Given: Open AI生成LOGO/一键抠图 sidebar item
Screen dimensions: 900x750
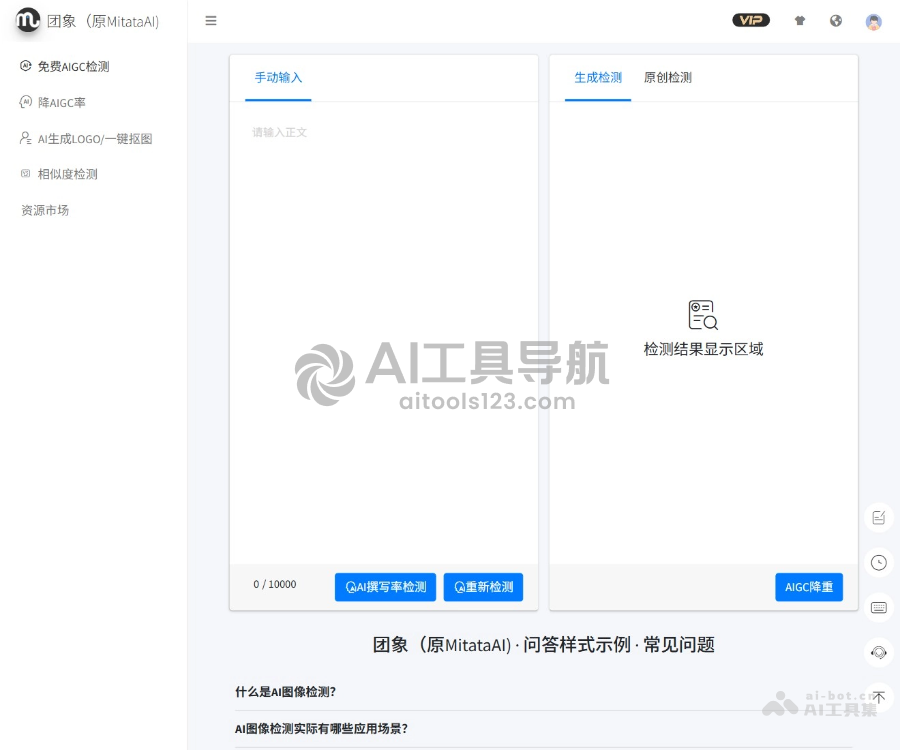Looking at the screenshot, I should (86, 139).
